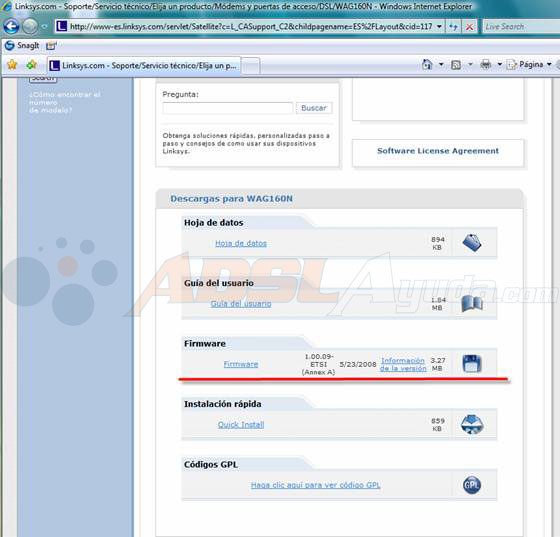
Task: Open the SnagIt toolbar button
Action: click(x=22, y=46)
